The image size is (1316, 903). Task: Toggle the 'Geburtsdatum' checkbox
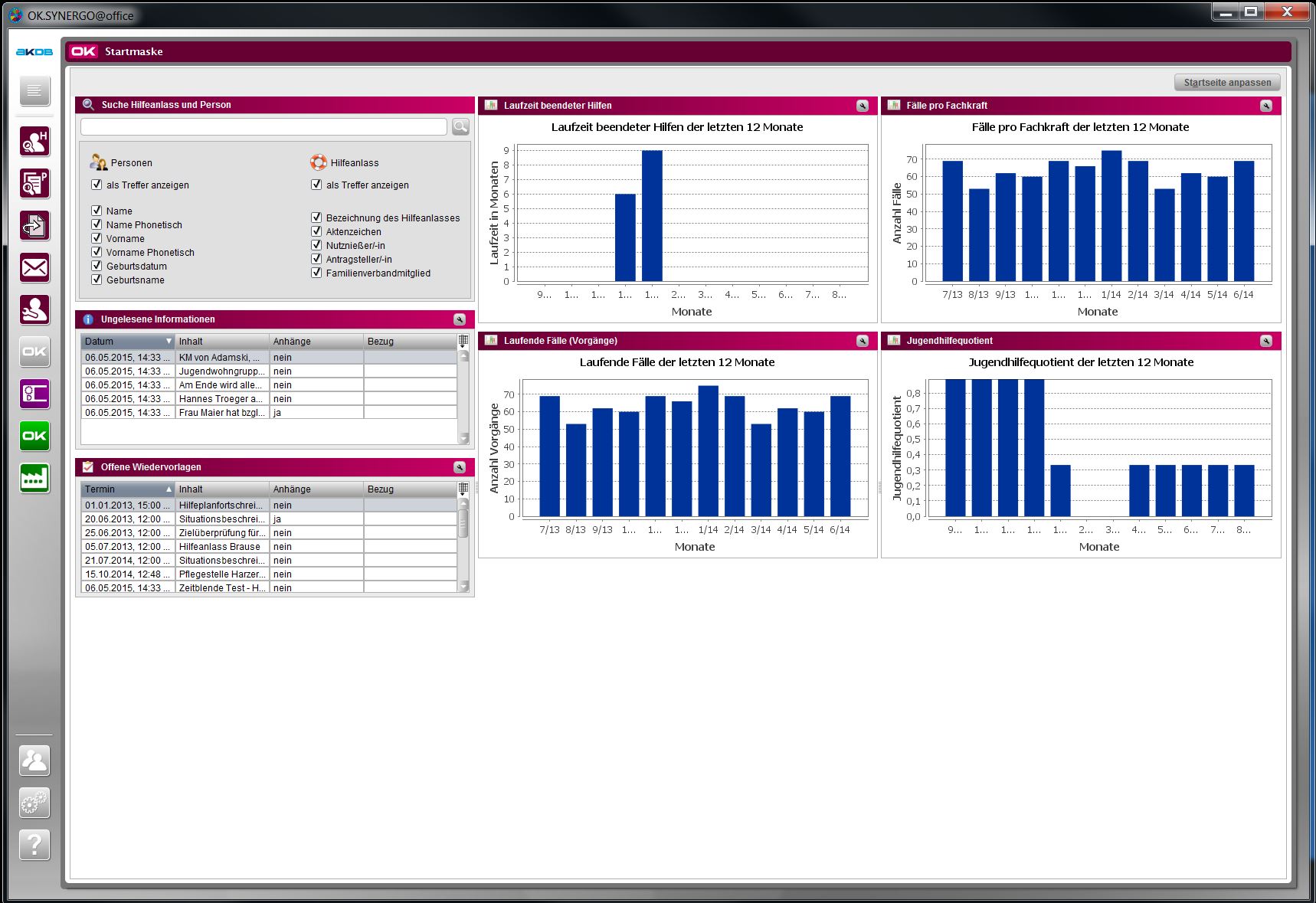click(x=97, y=266)
